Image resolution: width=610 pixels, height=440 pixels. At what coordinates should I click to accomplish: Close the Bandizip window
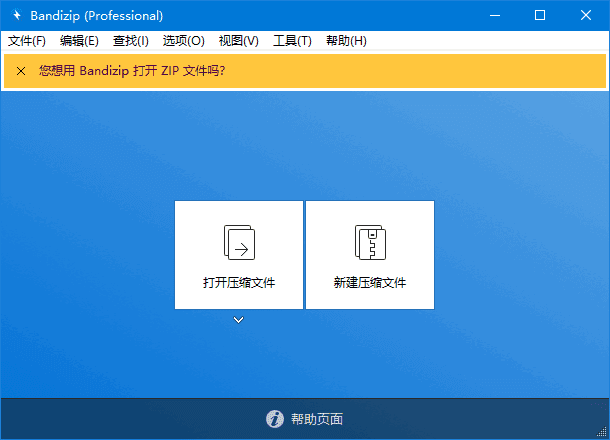pos(586,15)
